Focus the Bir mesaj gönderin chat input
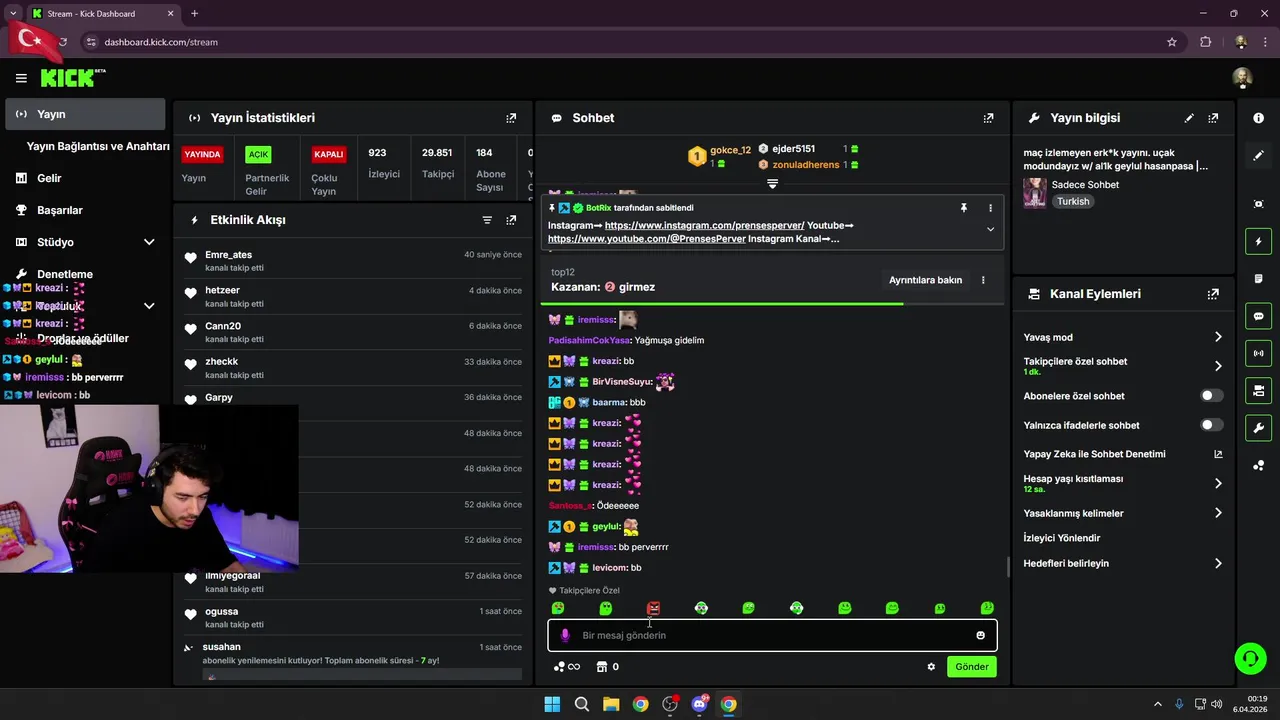Viewport: 1280px width, 720px height. pos(771,635)
